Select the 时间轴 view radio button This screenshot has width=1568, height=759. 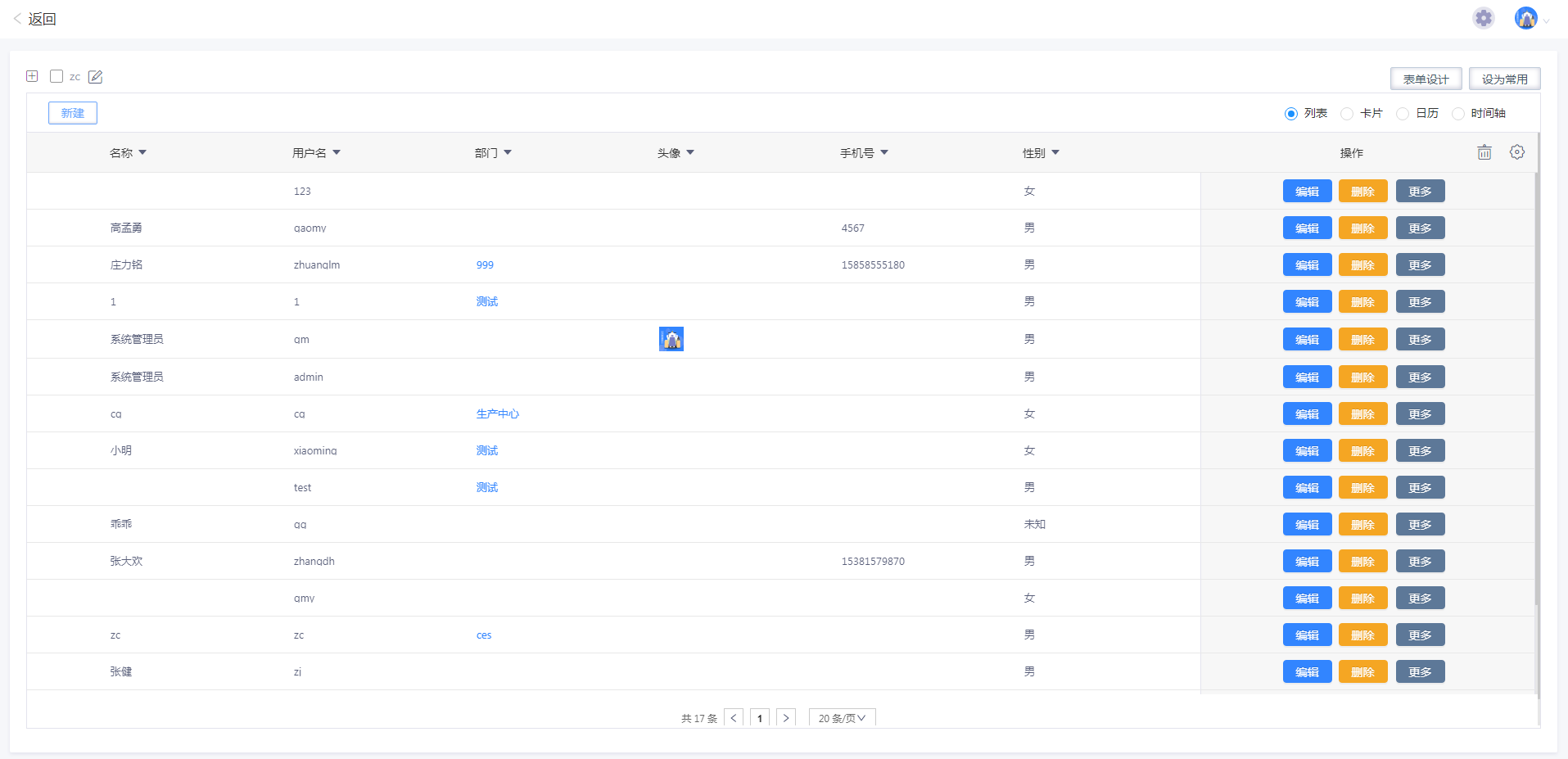(x=1458, y=114)
